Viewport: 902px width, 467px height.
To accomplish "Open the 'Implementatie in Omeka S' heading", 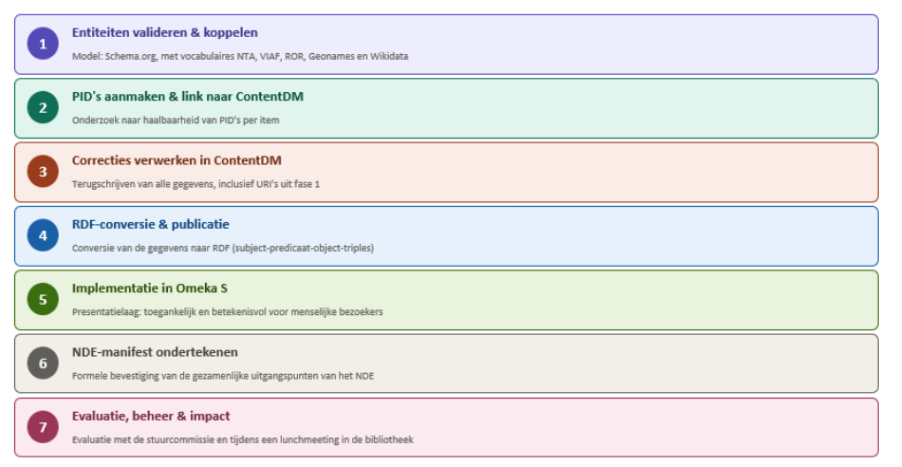I will (x=150, y=288).
